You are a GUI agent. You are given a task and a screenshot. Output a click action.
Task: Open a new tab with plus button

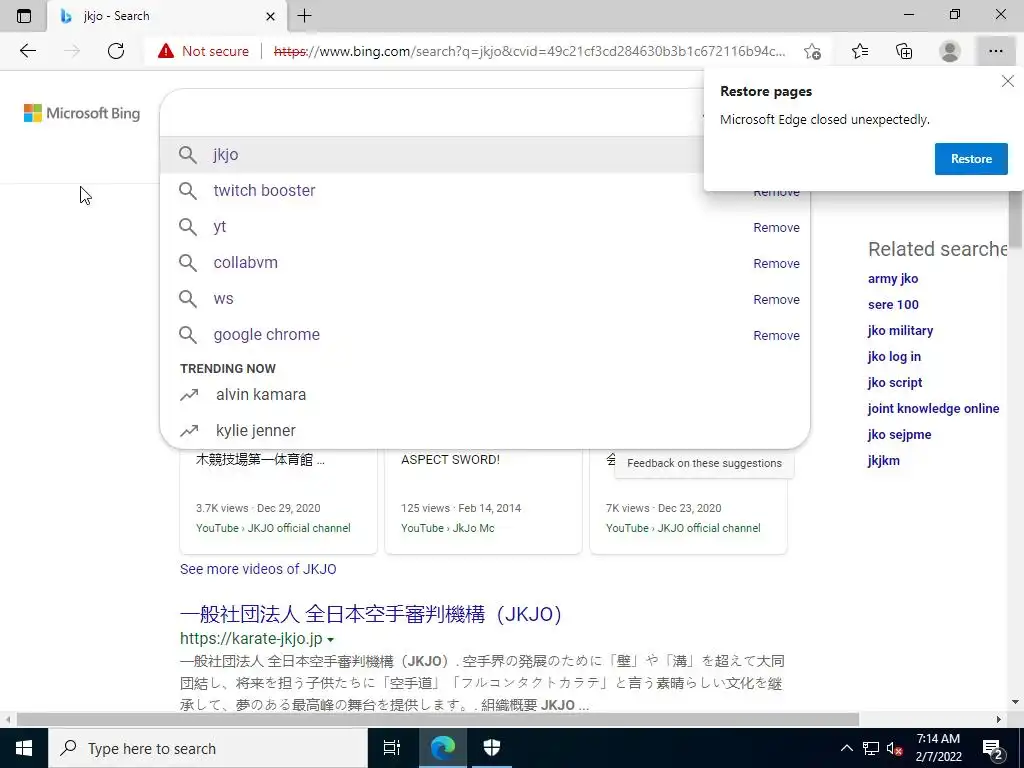click(304, 16)
